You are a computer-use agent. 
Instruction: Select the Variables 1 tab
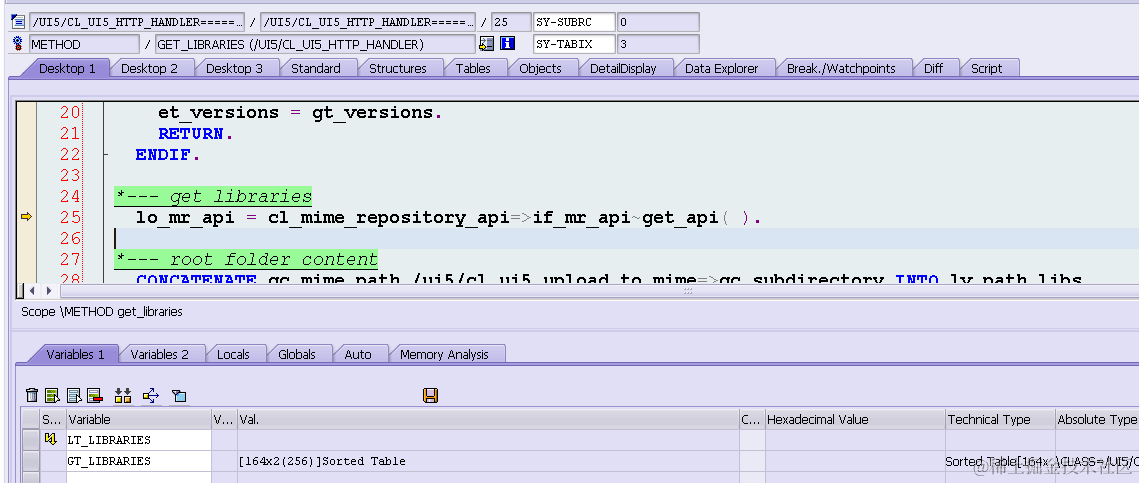point(75,354)
